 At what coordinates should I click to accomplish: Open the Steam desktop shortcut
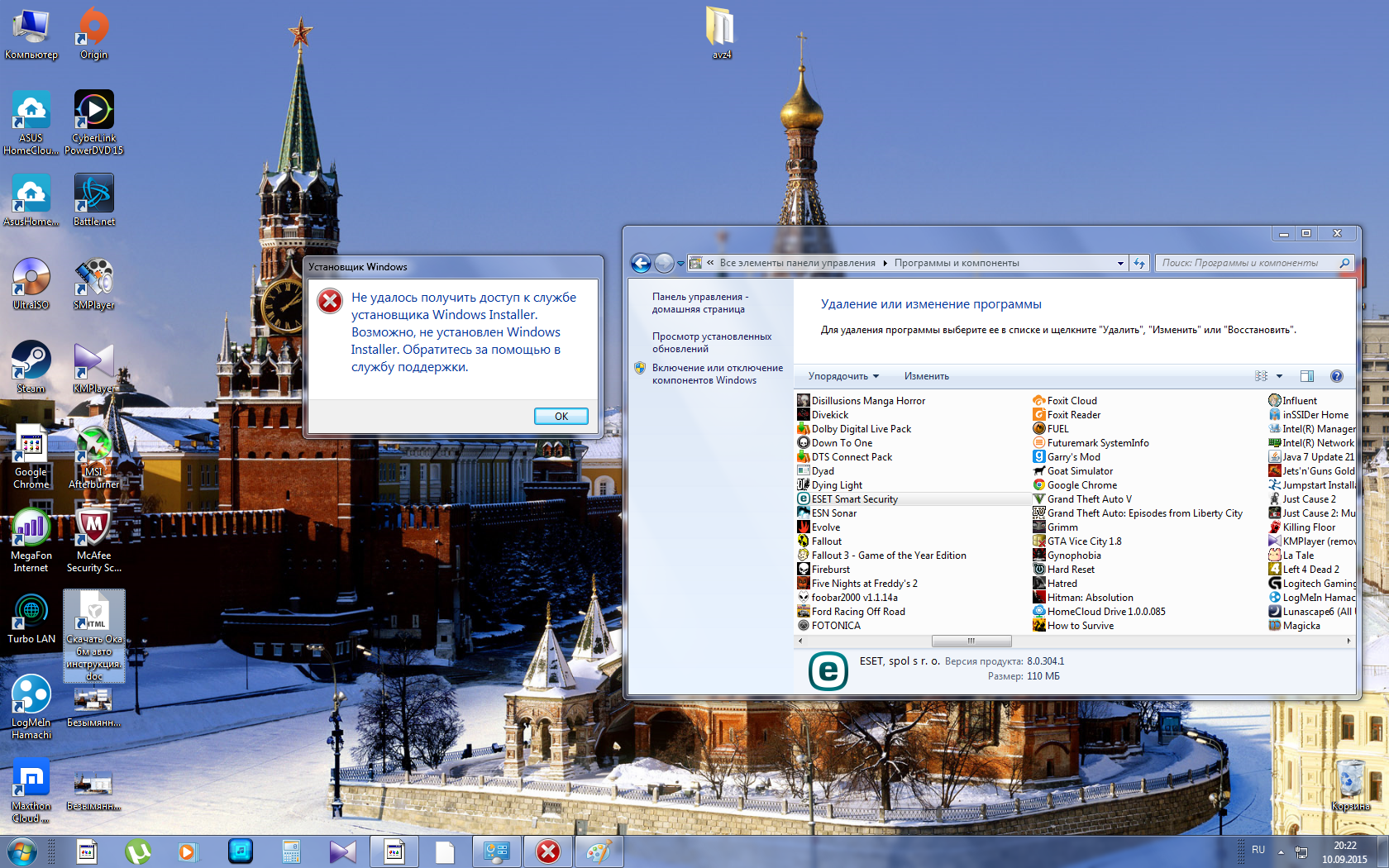point(31,367)
